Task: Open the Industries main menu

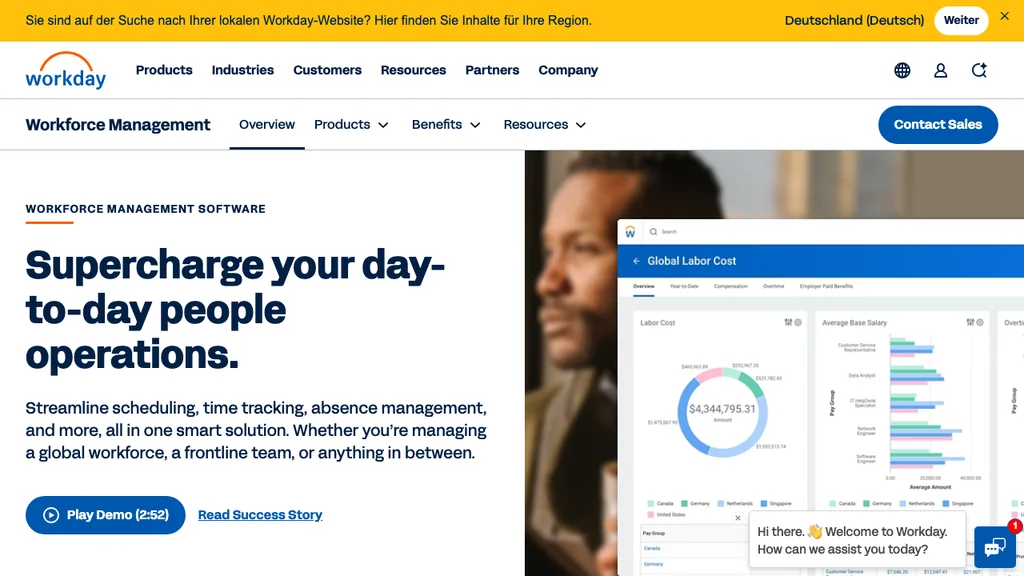Action: tap(243, 70)
